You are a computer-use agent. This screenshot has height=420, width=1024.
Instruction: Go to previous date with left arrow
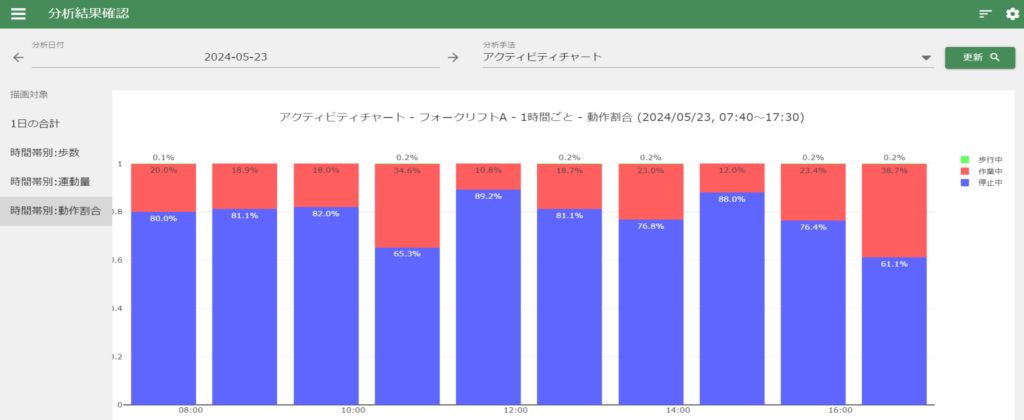click(x=18, y=58)
